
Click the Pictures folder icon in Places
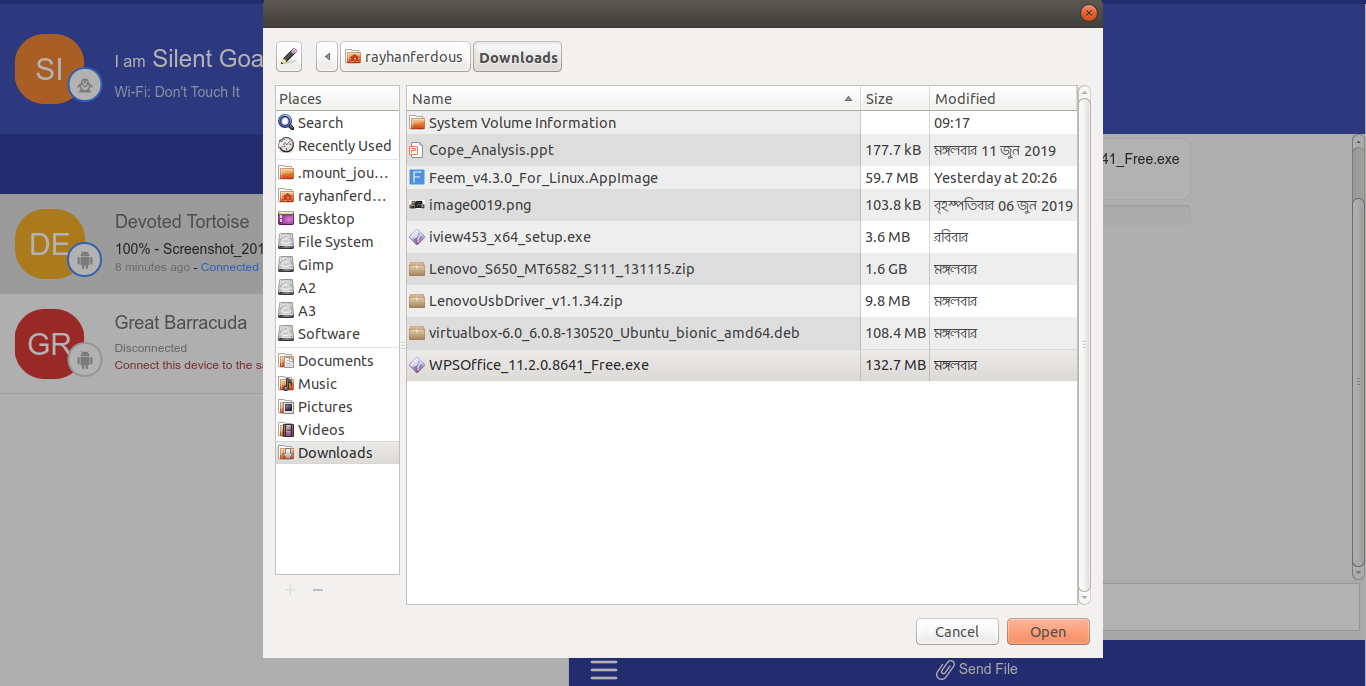coord(286,407)
